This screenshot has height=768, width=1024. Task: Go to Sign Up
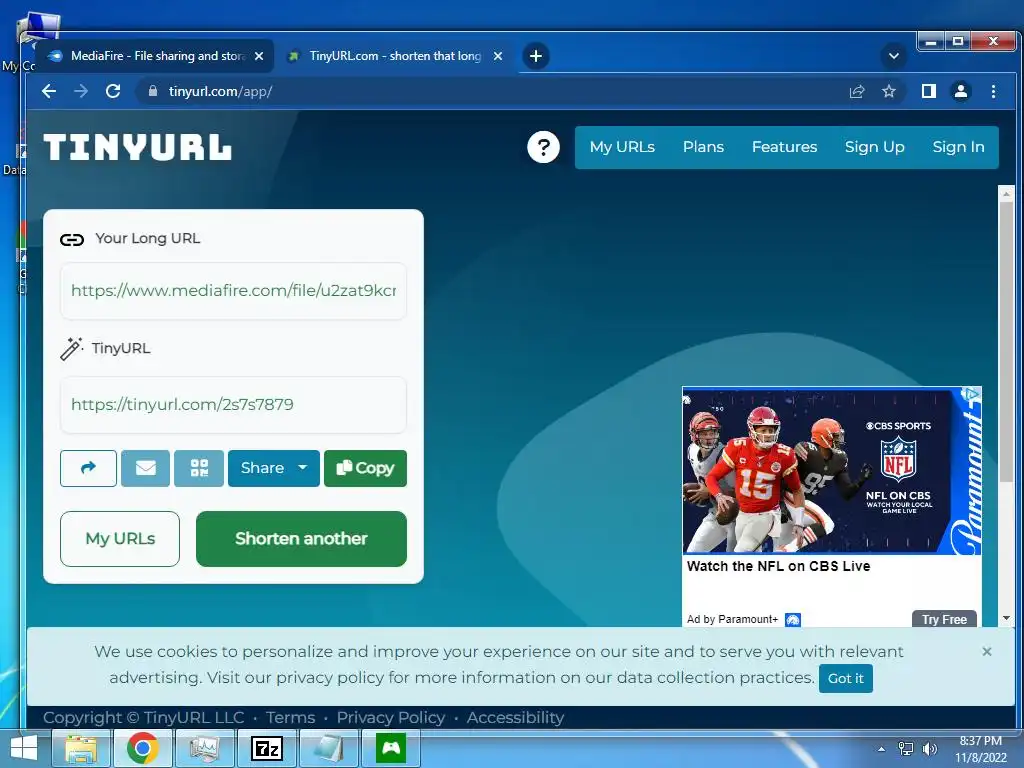coord(874,147)
